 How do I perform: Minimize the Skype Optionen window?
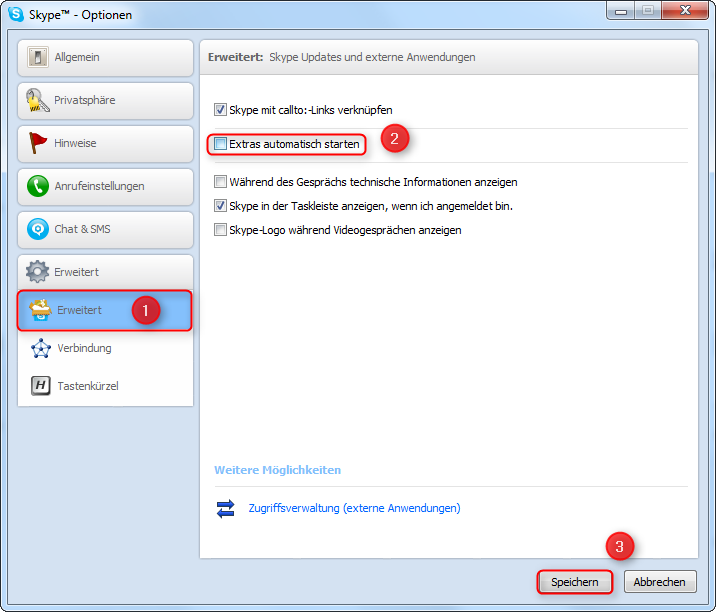(621, 11)
